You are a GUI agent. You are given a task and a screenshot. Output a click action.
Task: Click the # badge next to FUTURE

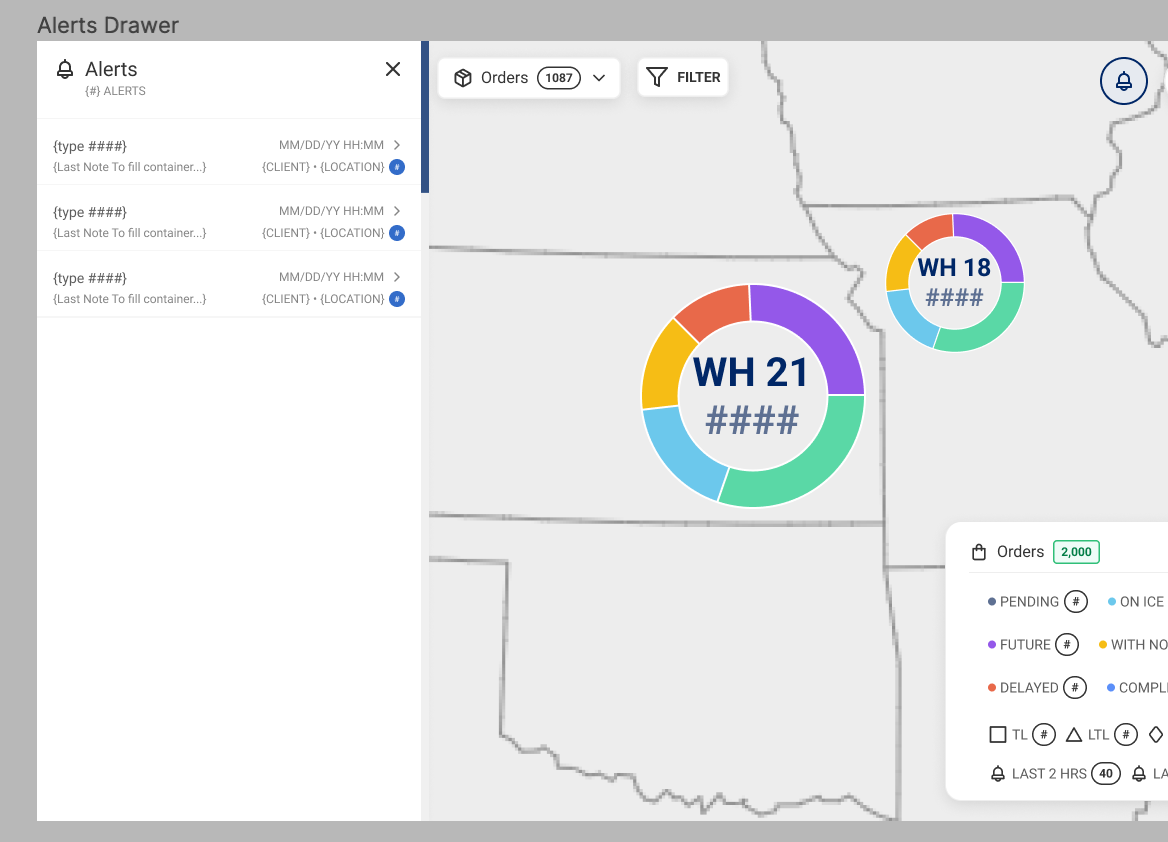[x=1067, y=645]
